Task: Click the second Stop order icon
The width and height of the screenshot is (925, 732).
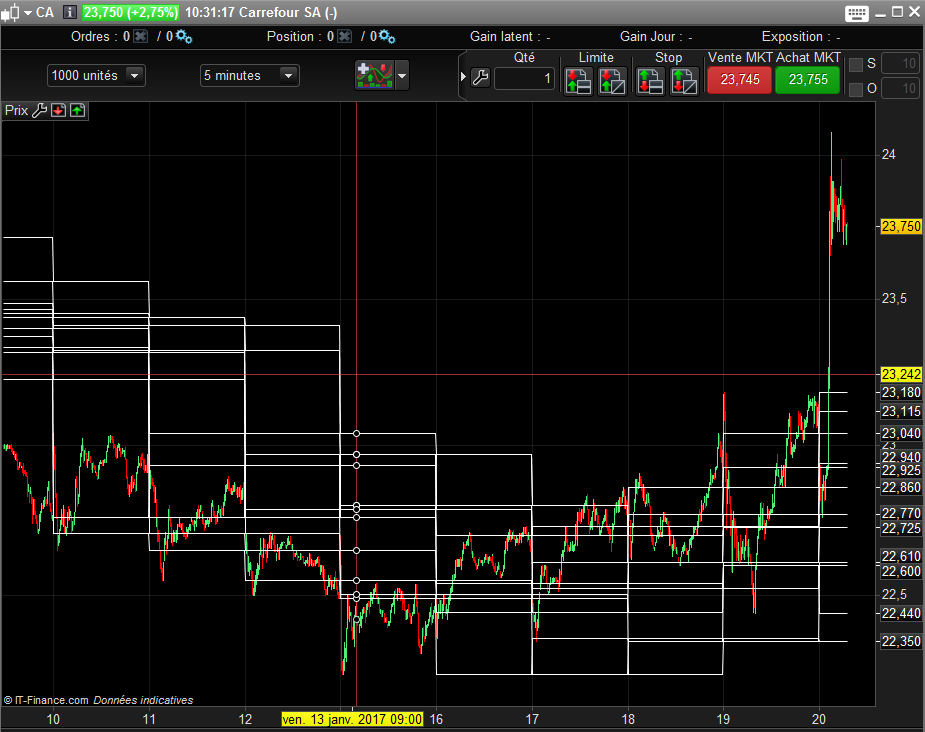Action: 684,81
